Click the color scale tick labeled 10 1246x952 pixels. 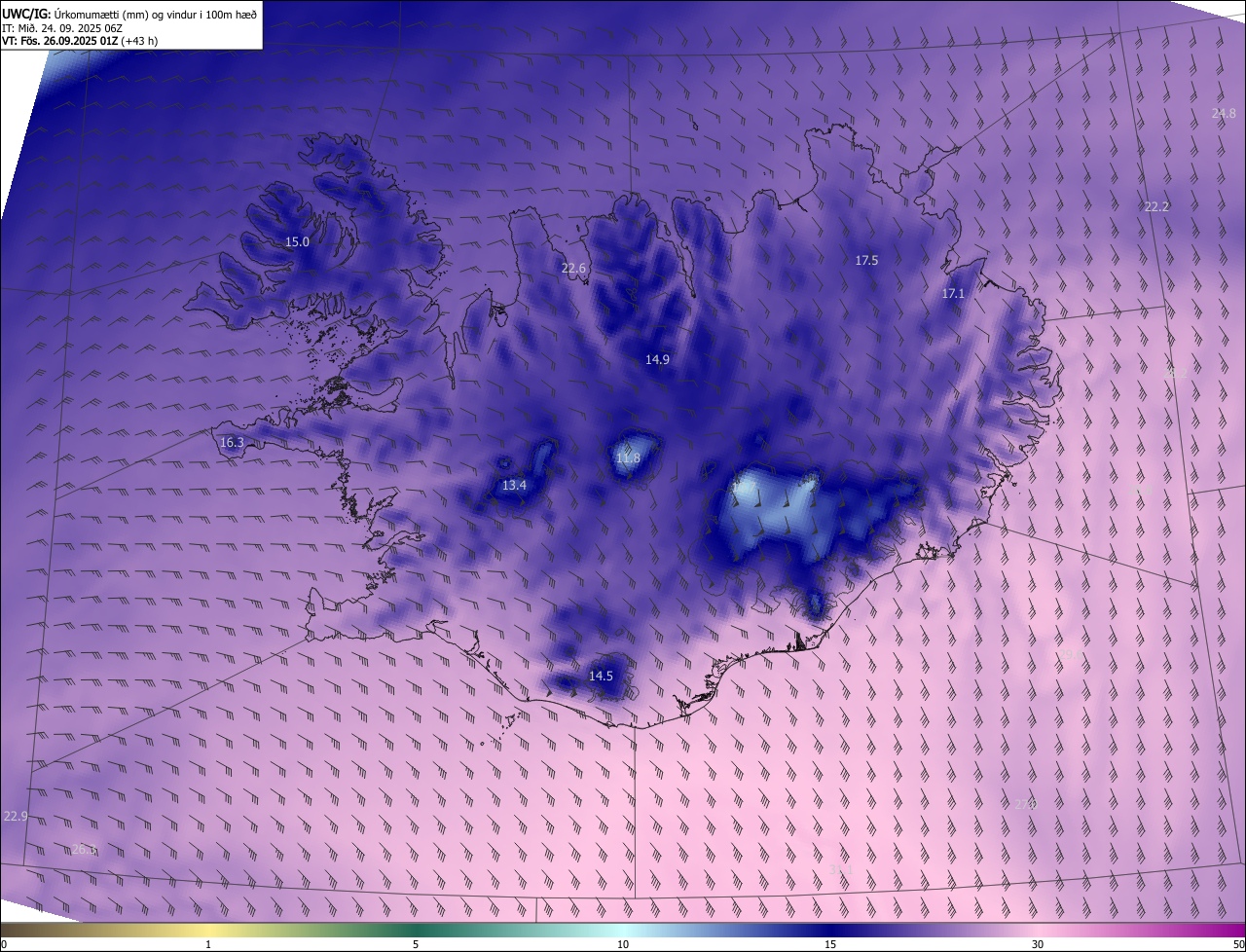coord(623,944)
